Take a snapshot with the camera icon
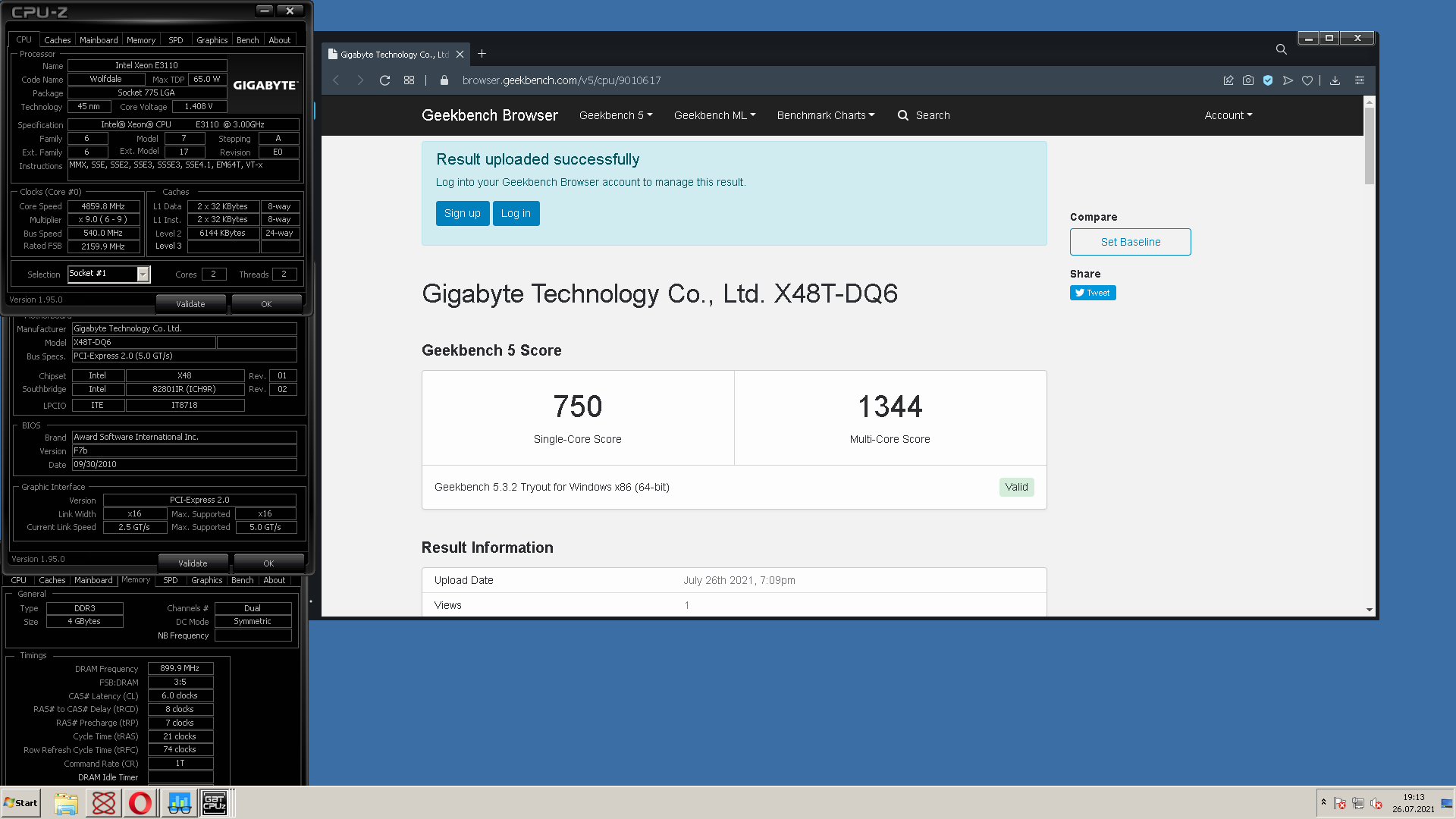Screen dimensions: 1456x819 [x=1248, y=80]
